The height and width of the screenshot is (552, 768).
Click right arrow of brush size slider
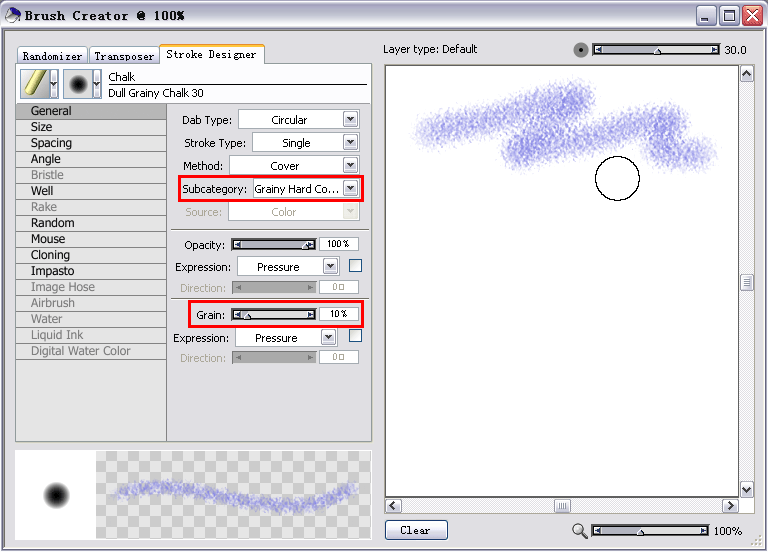coord(714,50)
